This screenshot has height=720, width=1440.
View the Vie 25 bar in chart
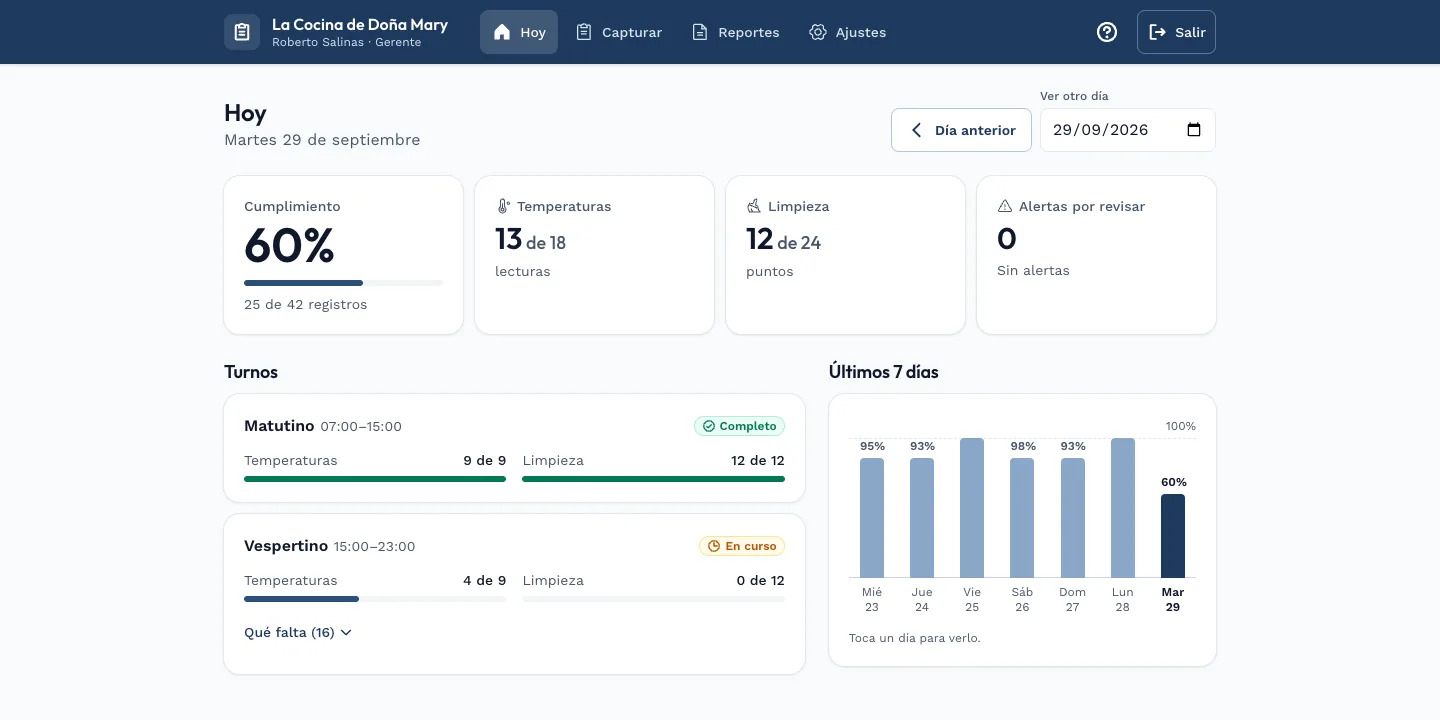[972, 508]
